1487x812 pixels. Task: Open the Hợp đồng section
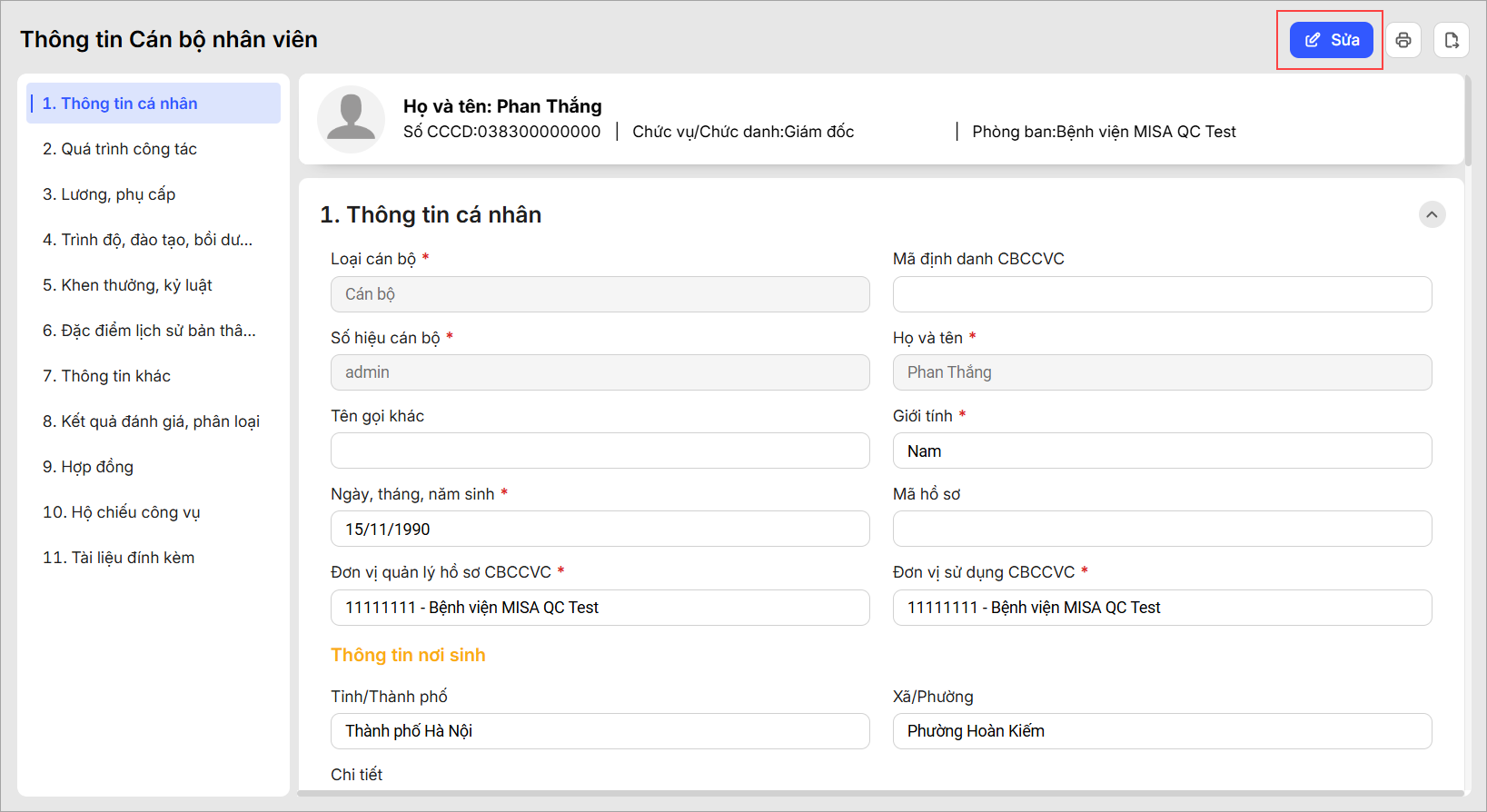pyautogui.click(x=88, y=467)
